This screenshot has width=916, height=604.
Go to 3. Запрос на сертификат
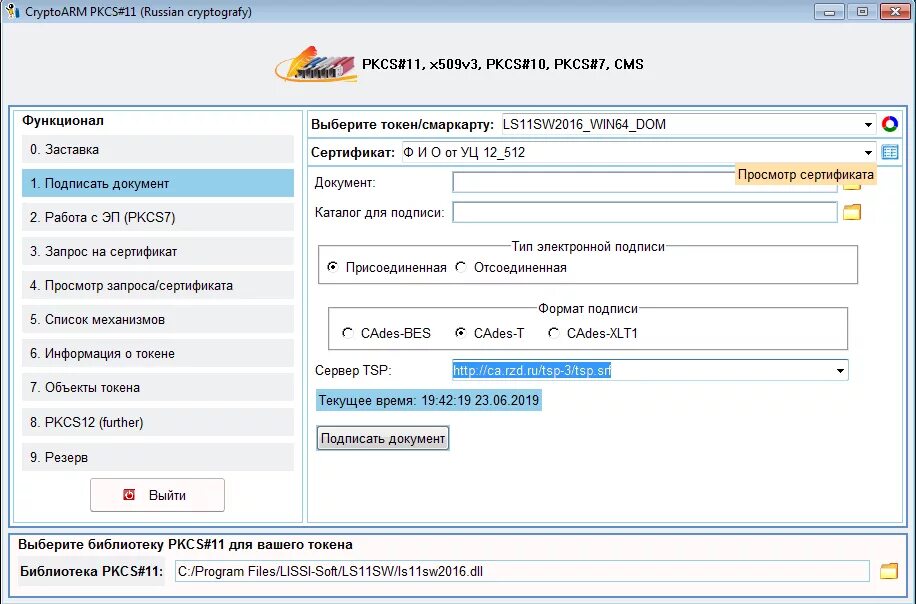tap(158, 252)
